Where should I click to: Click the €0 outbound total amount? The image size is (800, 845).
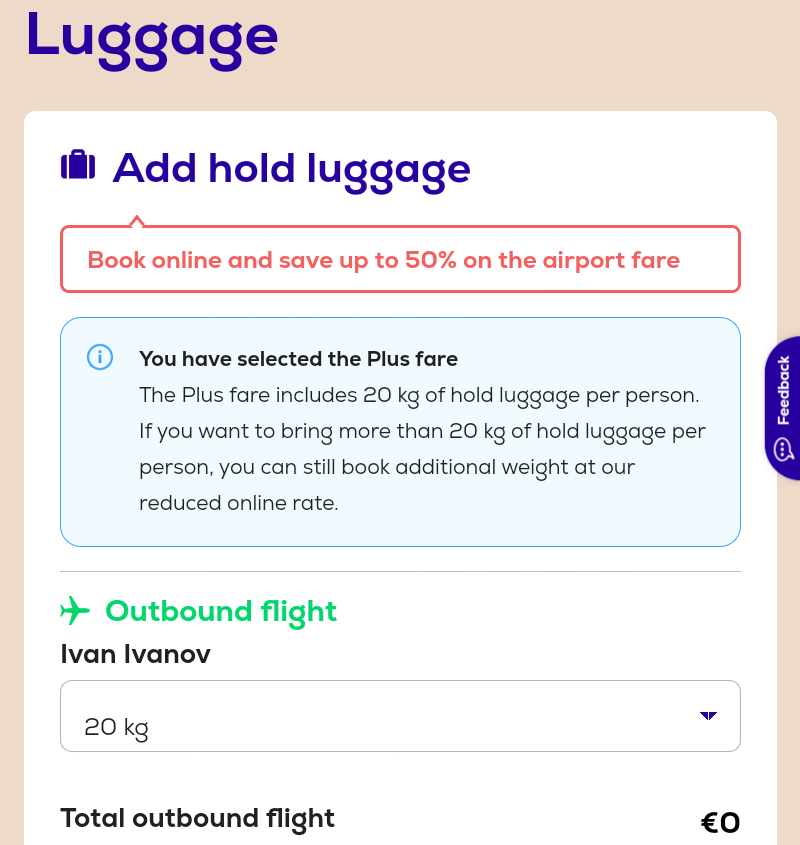point(720,823)
